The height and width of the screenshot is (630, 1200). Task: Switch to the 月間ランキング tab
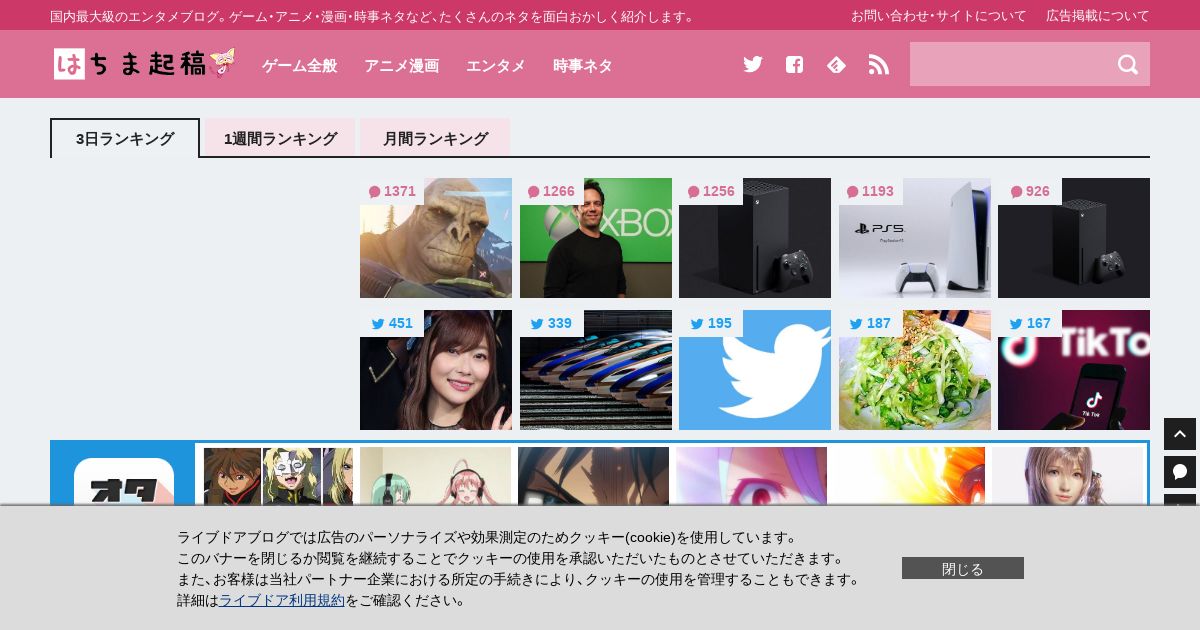coord(435,138)
